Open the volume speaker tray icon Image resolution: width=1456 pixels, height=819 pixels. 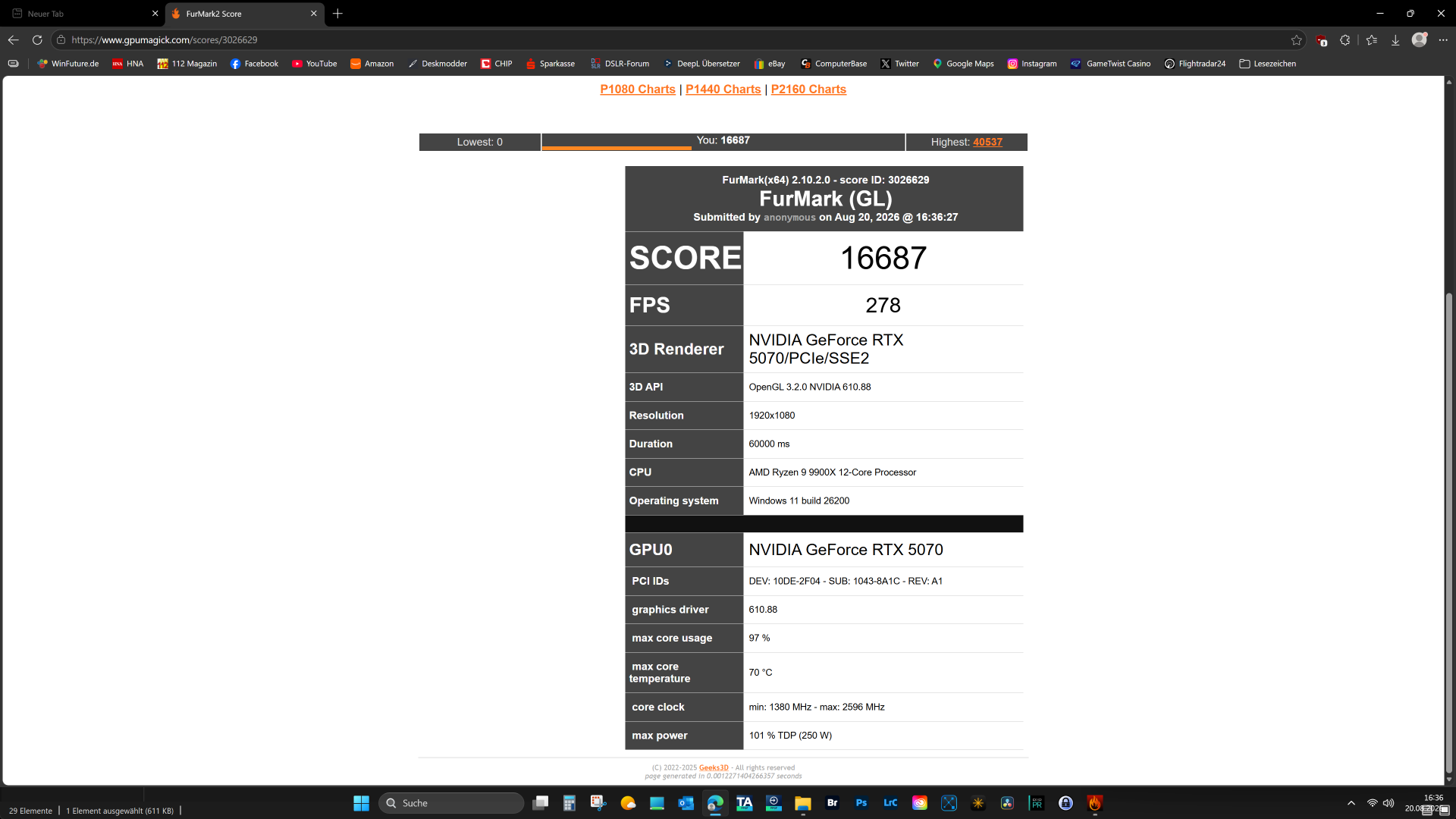pos(1389,803)
